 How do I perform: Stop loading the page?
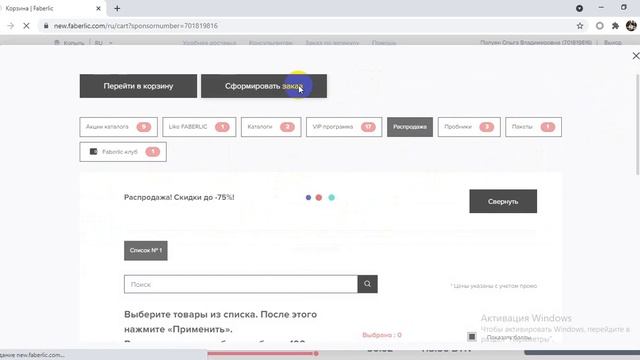coord(26,26)
